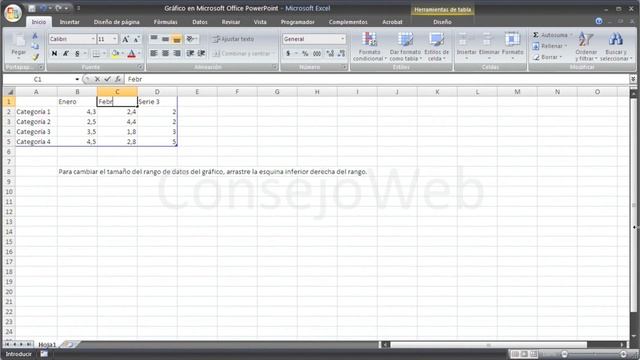This screenshot has height=360, width=640.
Task: Toggle underline with the S button
Action: (77, 53)
